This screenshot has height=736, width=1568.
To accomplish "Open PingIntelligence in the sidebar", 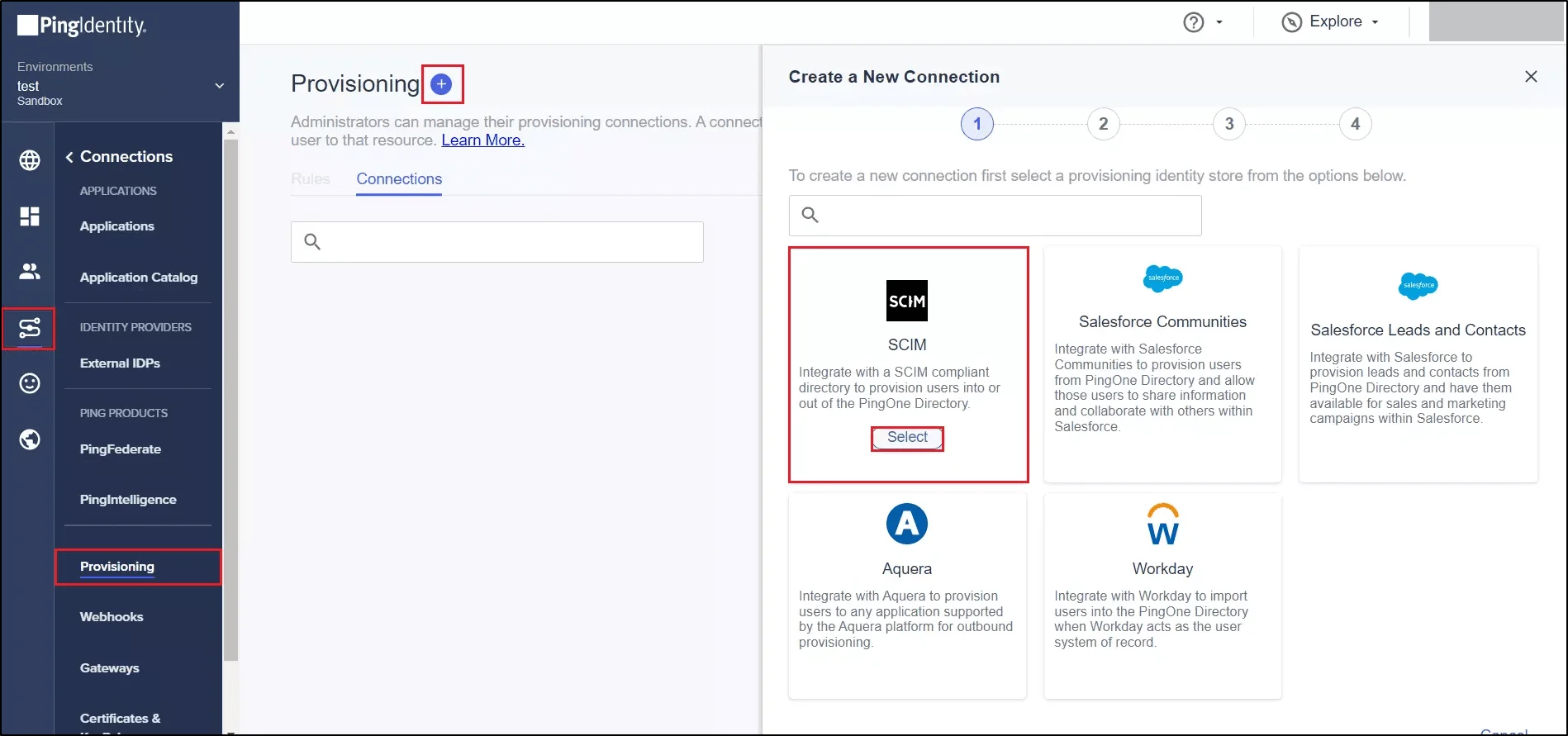I will (x=128, y=500).
